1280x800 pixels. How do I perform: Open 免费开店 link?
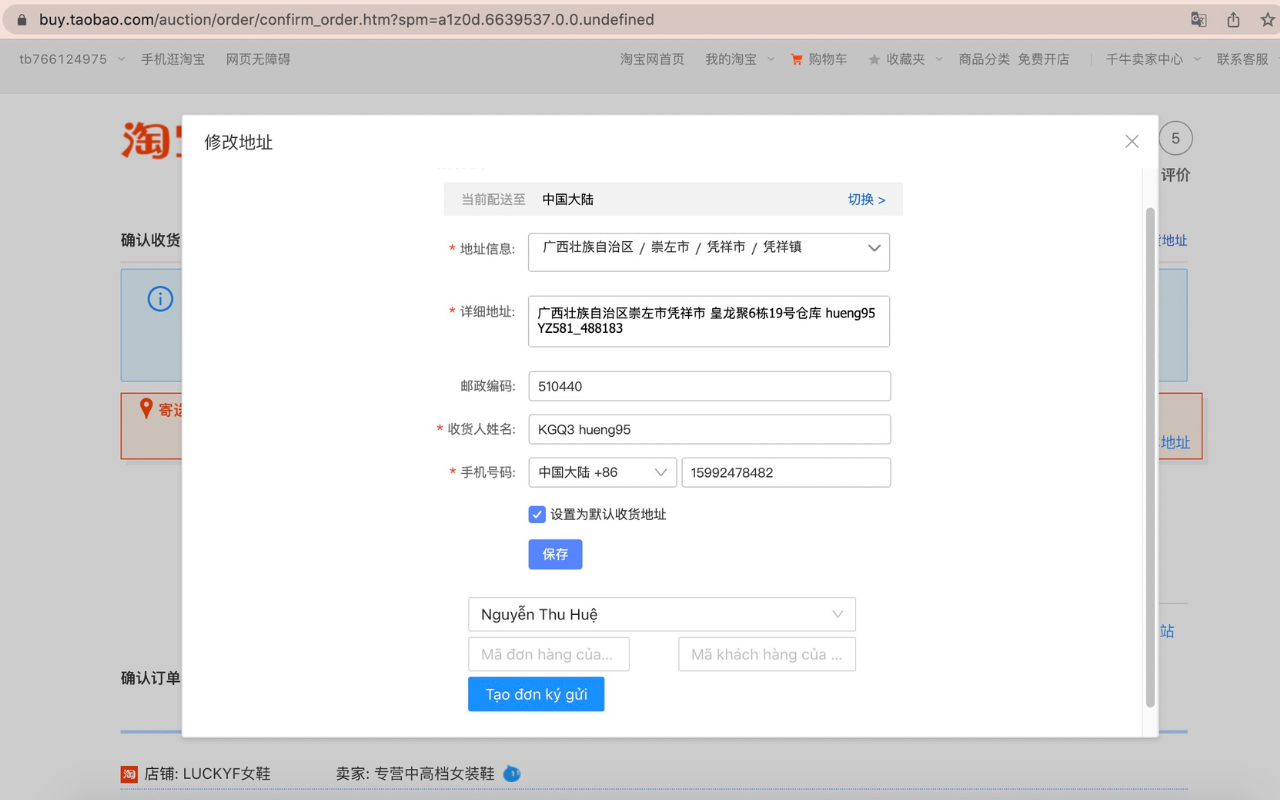pyautogui.click(x=1043, y=59)
